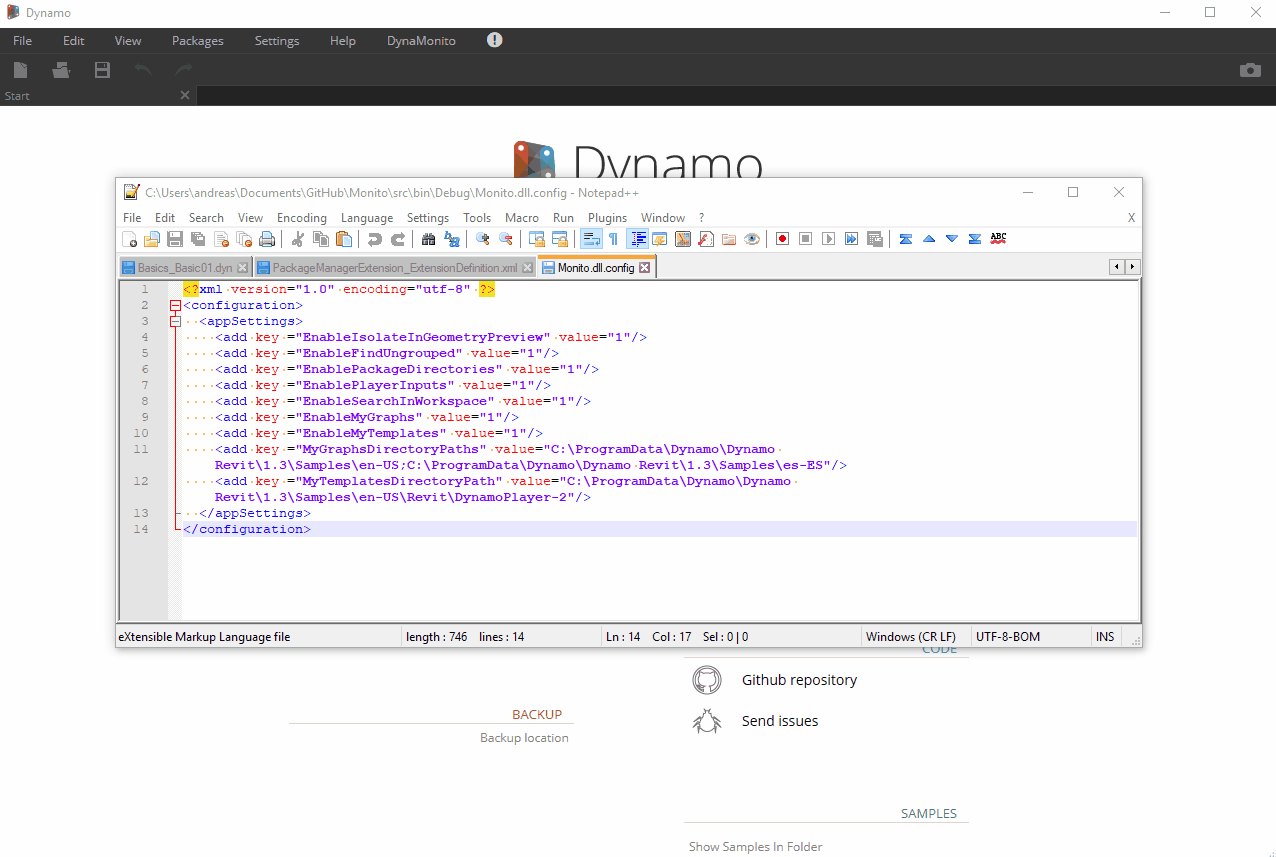Click Backup location link in Dynamo
Screen dimensions: 1276x857
point(524,738)
